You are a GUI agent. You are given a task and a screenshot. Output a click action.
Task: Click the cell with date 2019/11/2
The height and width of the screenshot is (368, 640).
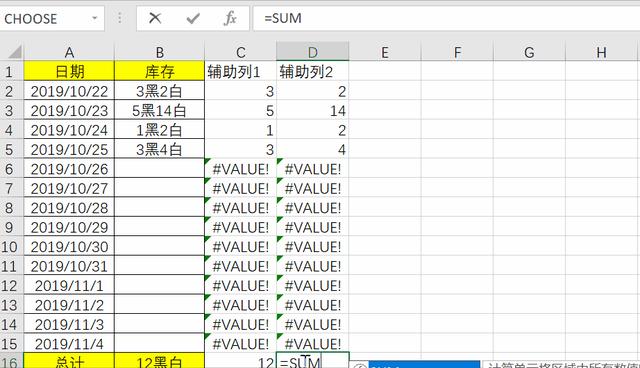tap(69, 305)
